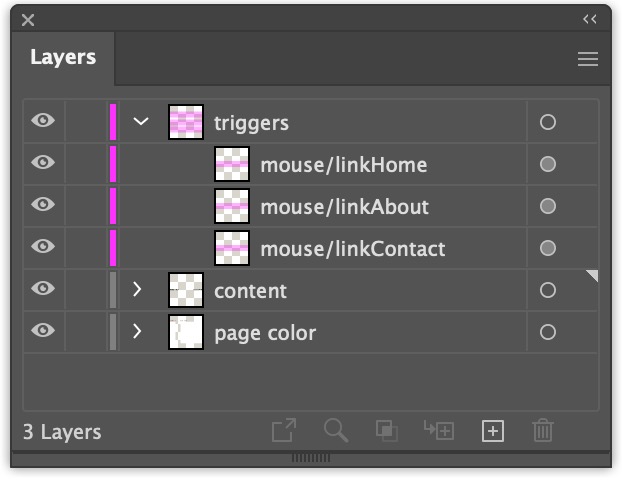Click the magenta color bar of triggers
Image resolution: width=622 pixels, height=482 pixels.
[113, 122]
